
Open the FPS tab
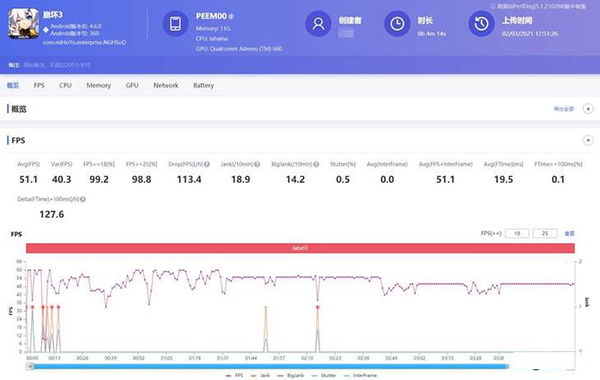[39, 85]
